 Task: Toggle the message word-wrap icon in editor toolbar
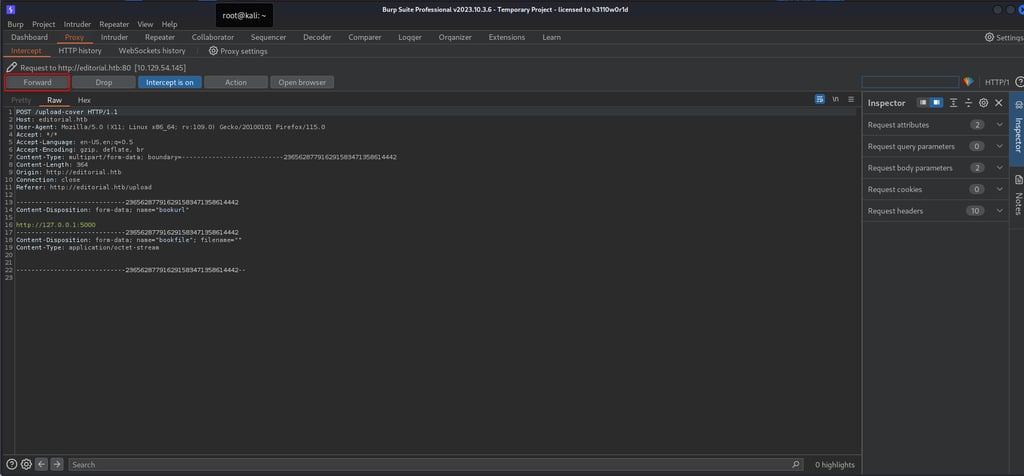pos(820,99)
